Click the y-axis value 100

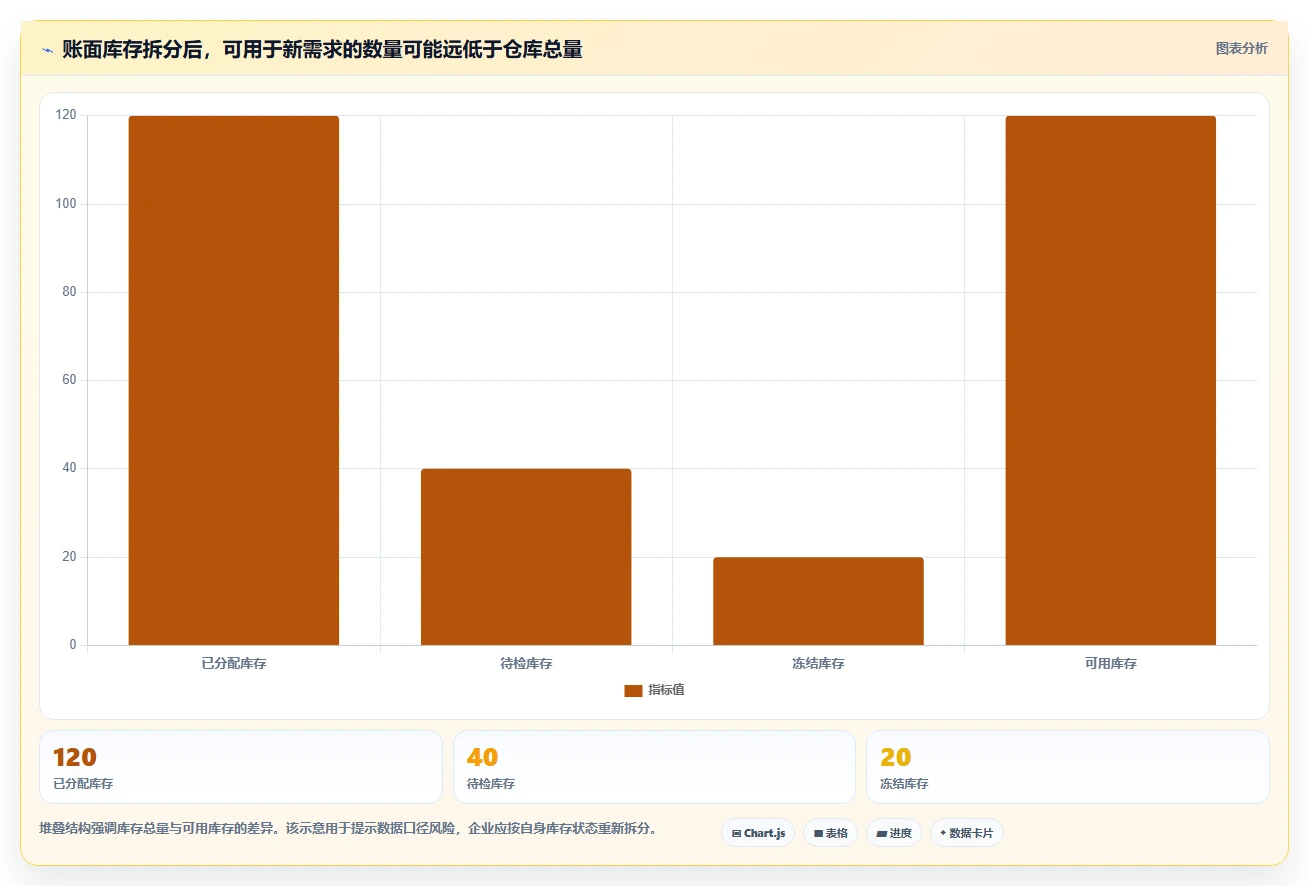pos(66,204)
